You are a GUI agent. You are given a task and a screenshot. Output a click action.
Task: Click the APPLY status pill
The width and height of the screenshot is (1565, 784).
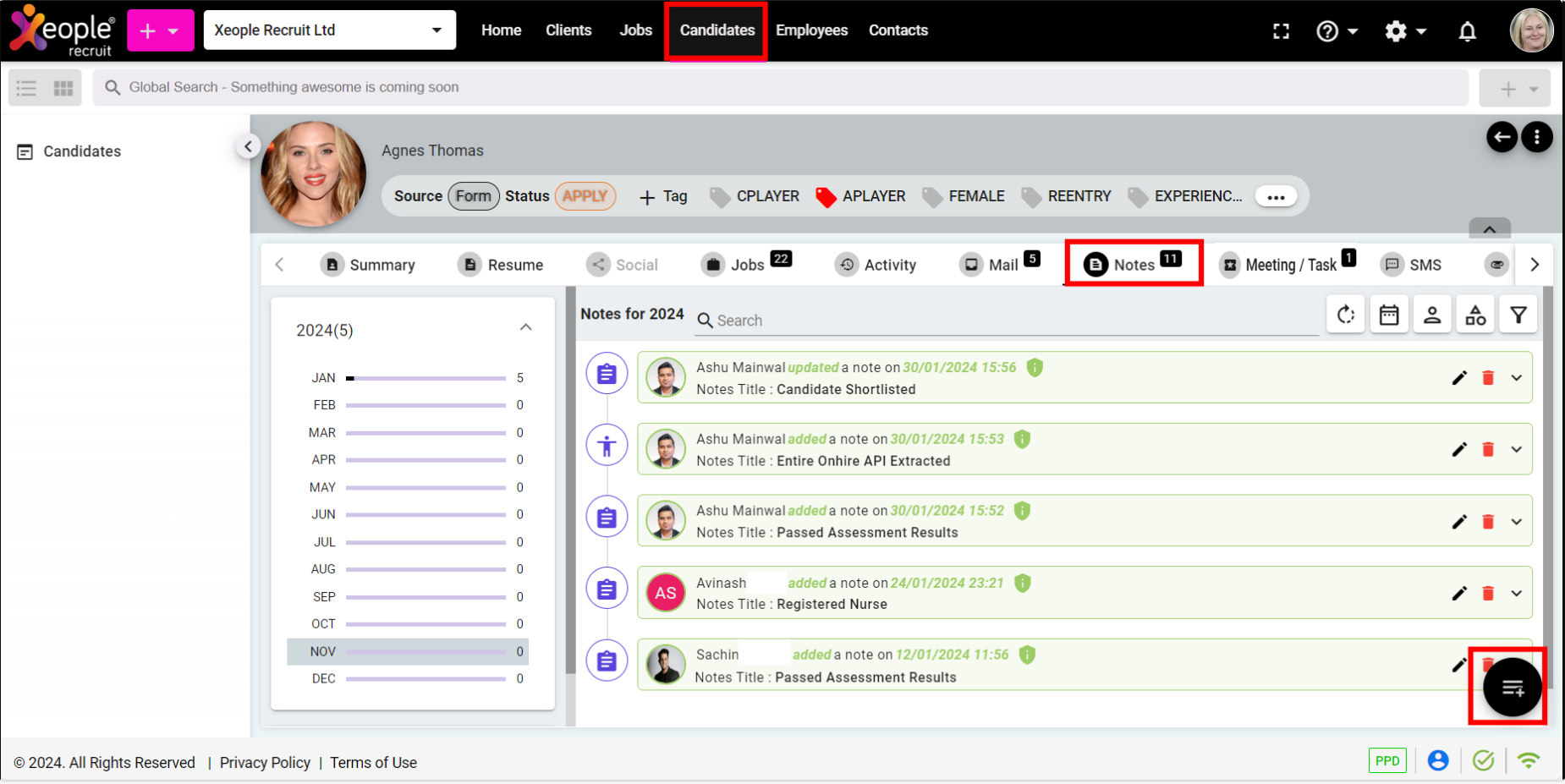[x=585, y=196]
